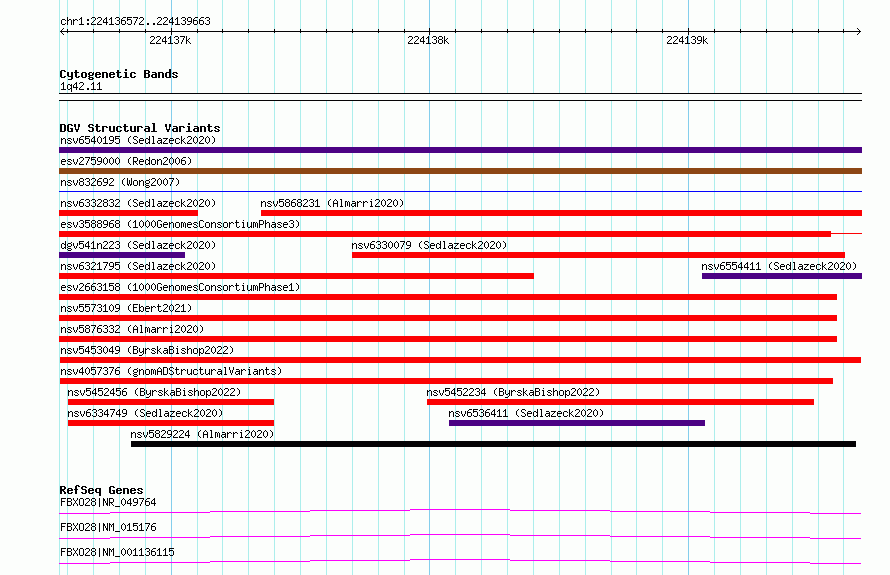Click nsv4057376 (gnomADStructuralVariants) label

tap(171, 371)
